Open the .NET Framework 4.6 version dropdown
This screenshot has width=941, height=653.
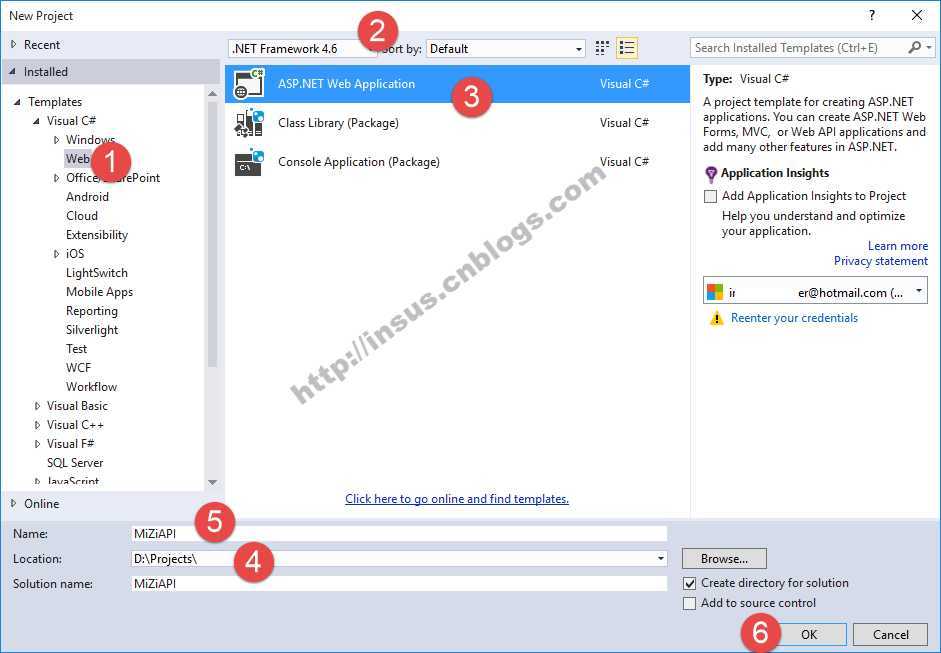302,49
